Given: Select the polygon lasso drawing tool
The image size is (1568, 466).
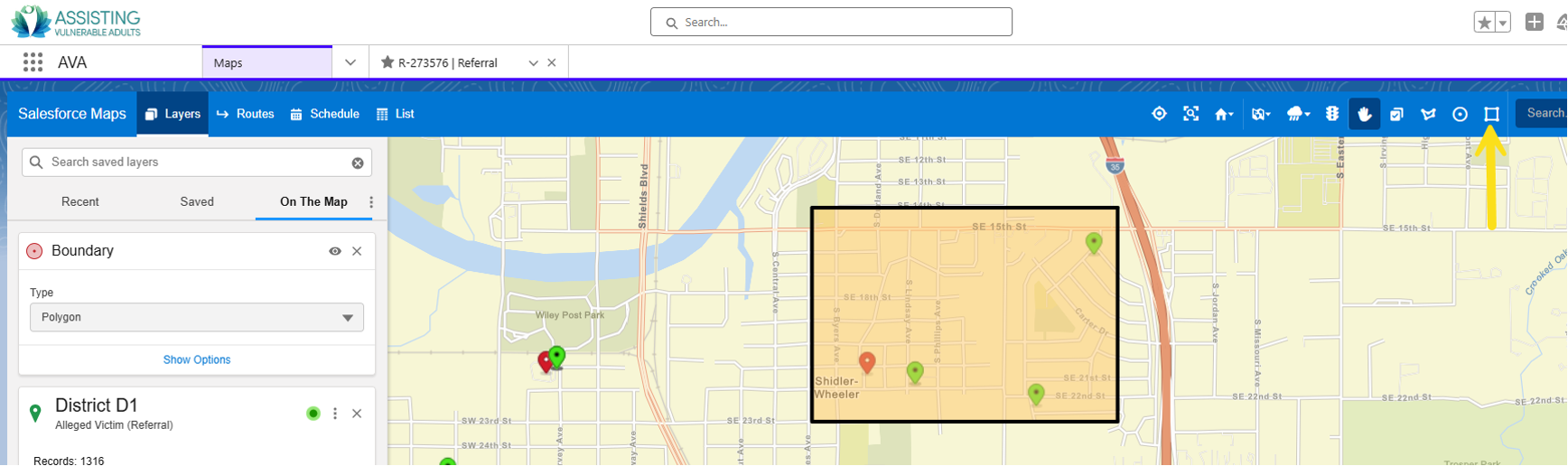Looking at the screenshot, I should click(x=1428, y=114).
